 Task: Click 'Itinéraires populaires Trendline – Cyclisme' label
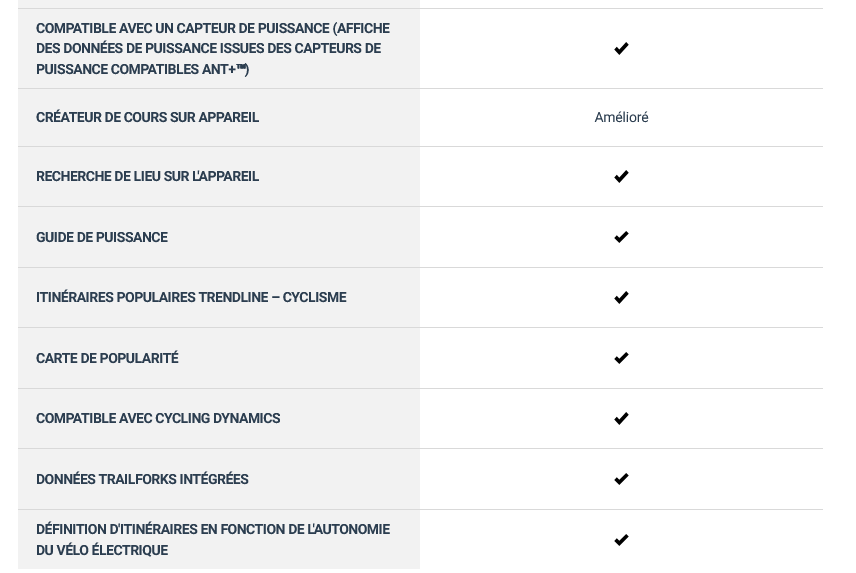click(191, 297)
